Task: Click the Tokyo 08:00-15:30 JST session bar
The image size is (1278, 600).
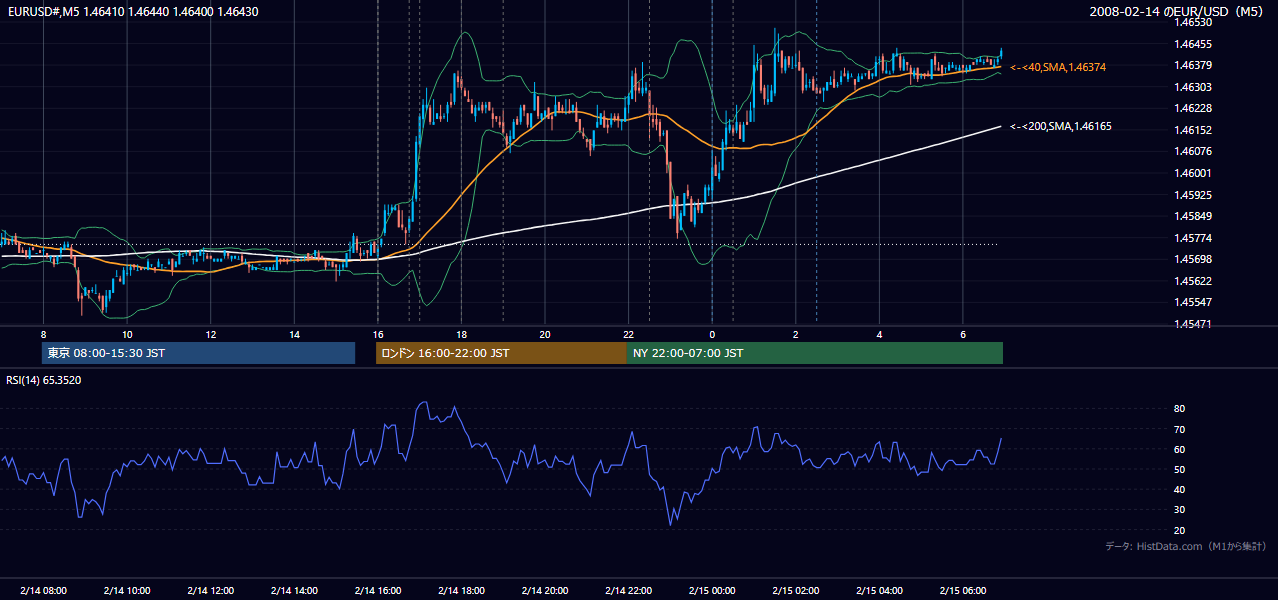Action: coord(198,353)
